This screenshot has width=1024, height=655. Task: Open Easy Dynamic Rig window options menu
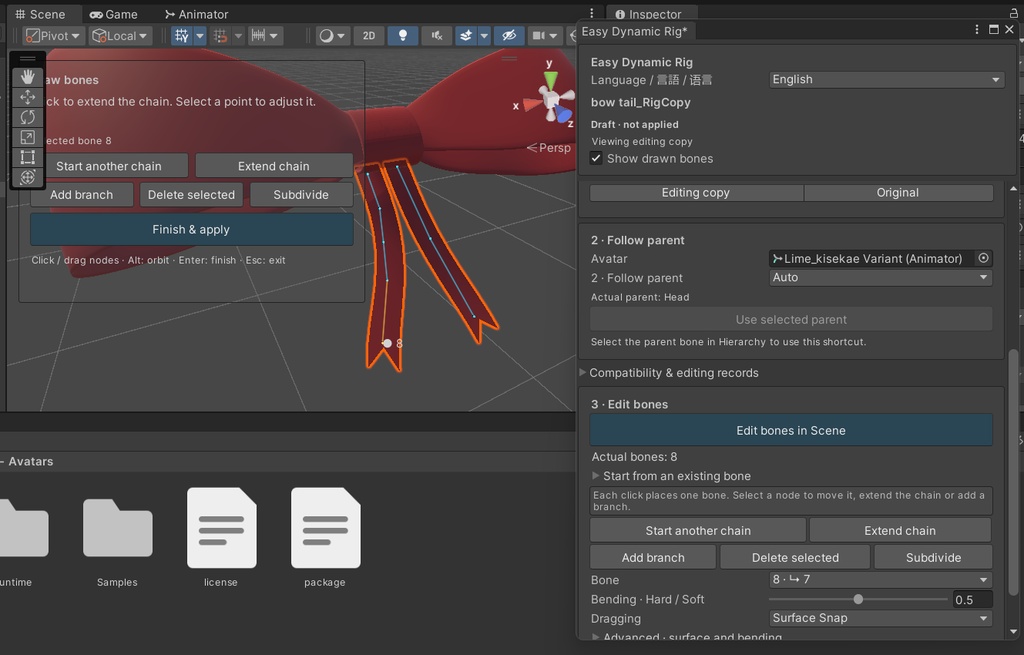976,29
